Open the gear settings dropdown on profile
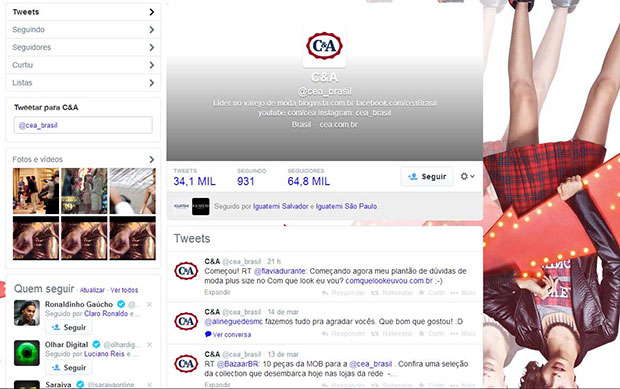This screenshot has width=620, height=389. click(x=467, y=176)
